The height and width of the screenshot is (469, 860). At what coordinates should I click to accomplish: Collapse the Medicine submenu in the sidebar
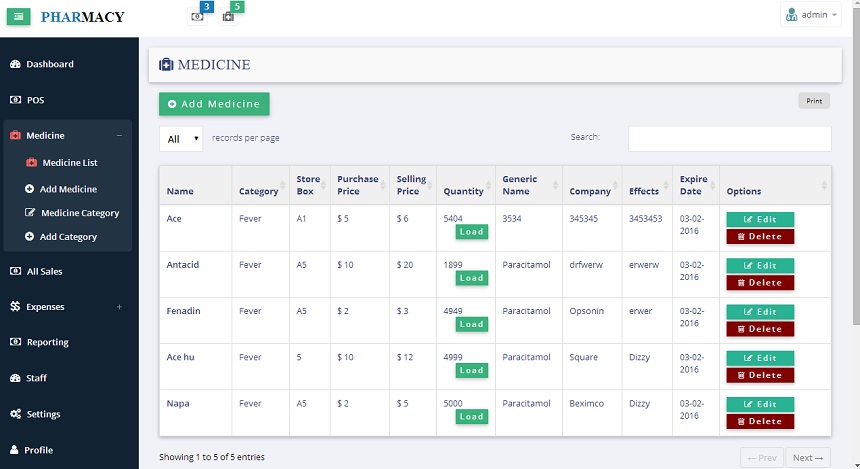pyautogui.click(x=119, y=135)
